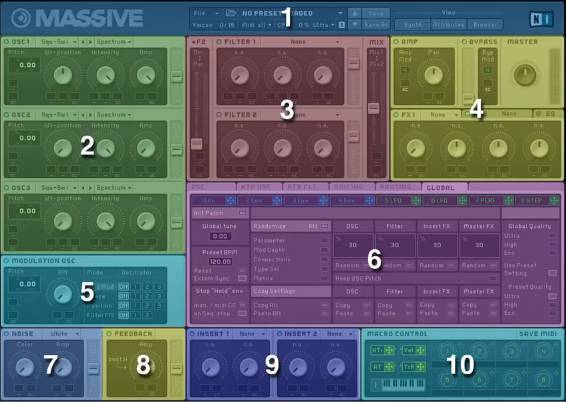Open the preset folder icon in header
The width and height of the screenshot is (566, 402).
[231, 13]
